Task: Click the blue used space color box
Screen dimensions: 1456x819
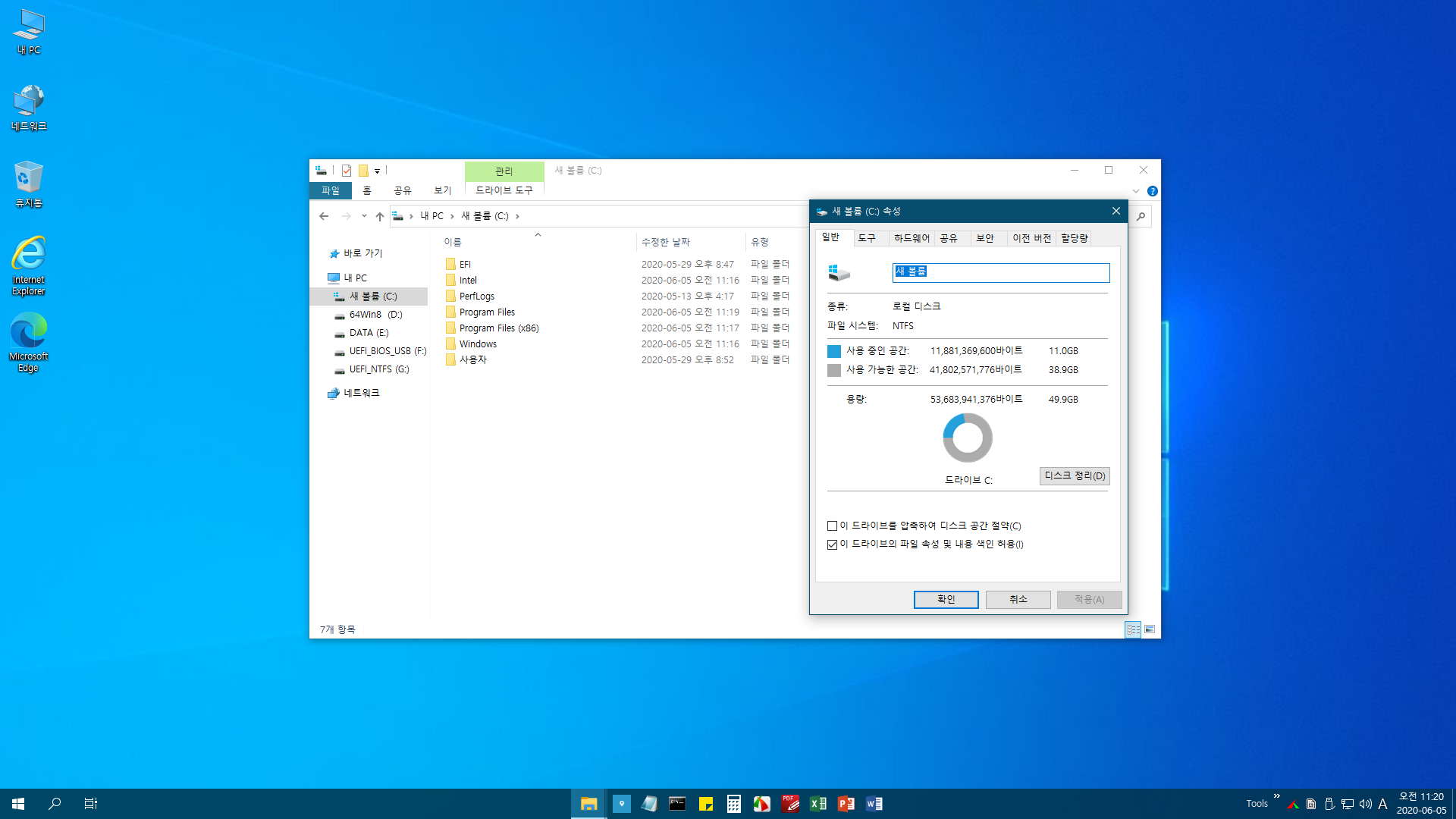Action: click(x=834, y=351)
